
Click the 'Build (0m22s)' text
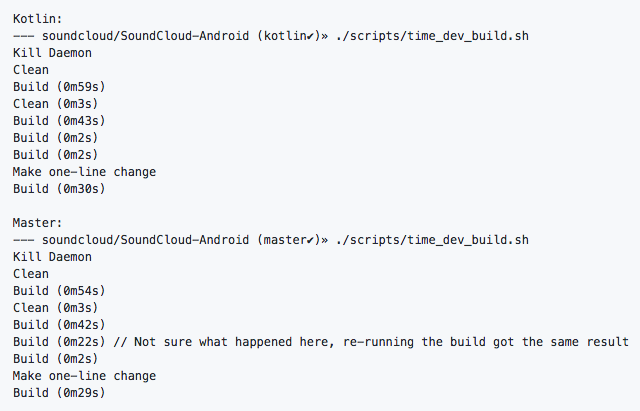click(59, 342)
